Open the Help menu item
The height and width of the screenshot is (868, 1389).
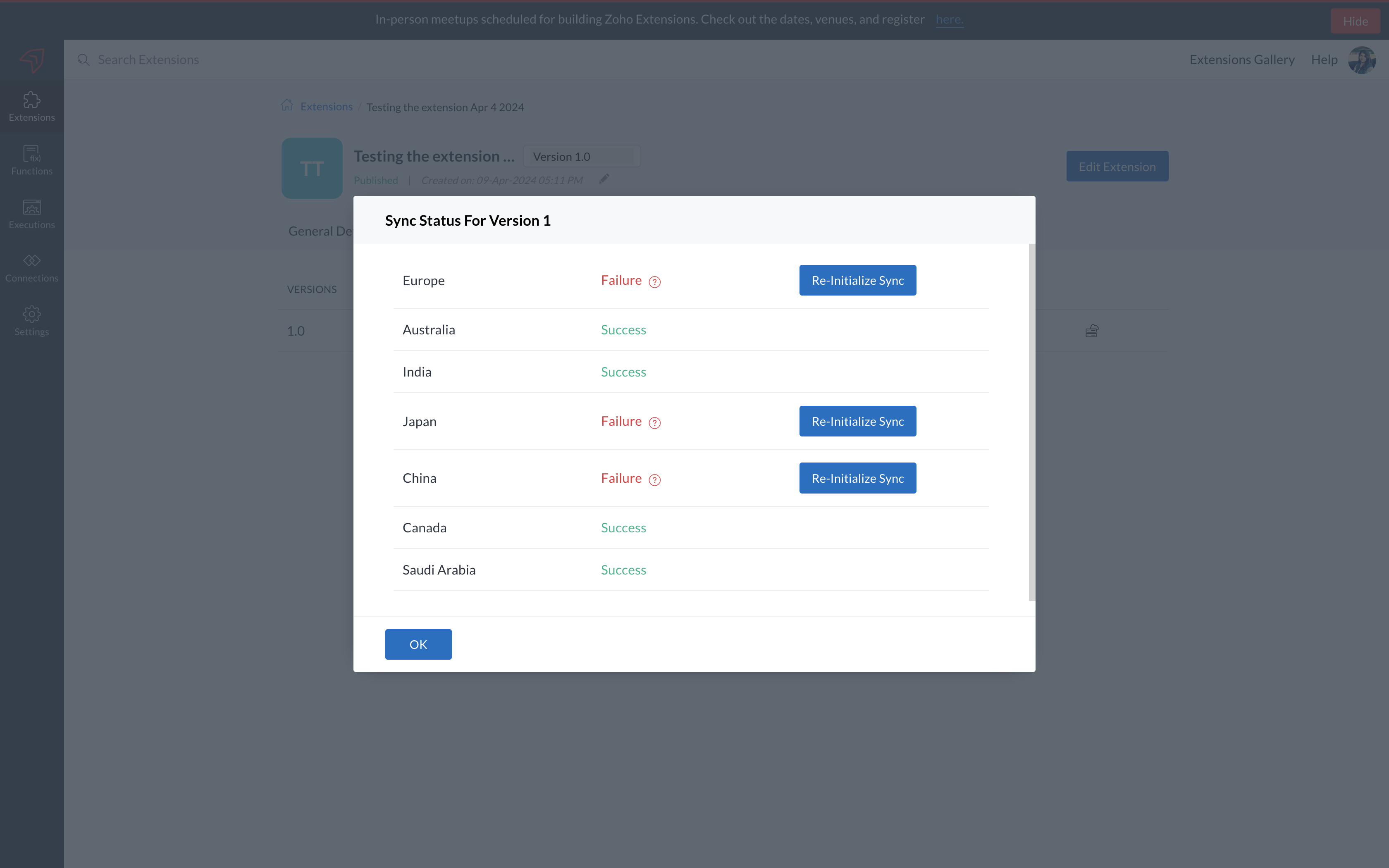tap(1324, 59)
